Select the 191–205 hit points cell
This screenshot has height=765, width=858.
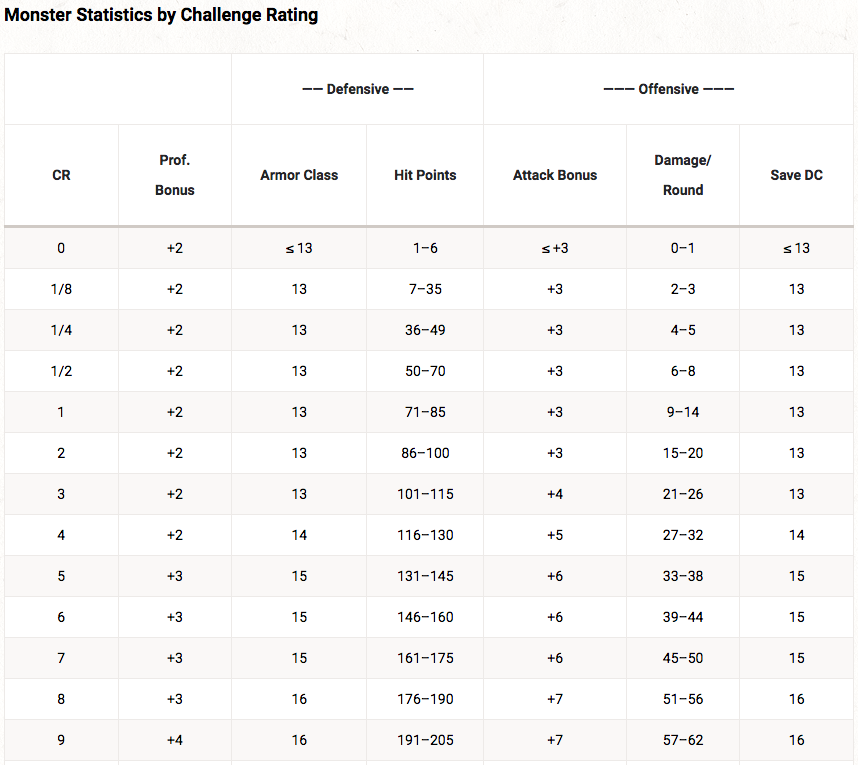(425, 740)
